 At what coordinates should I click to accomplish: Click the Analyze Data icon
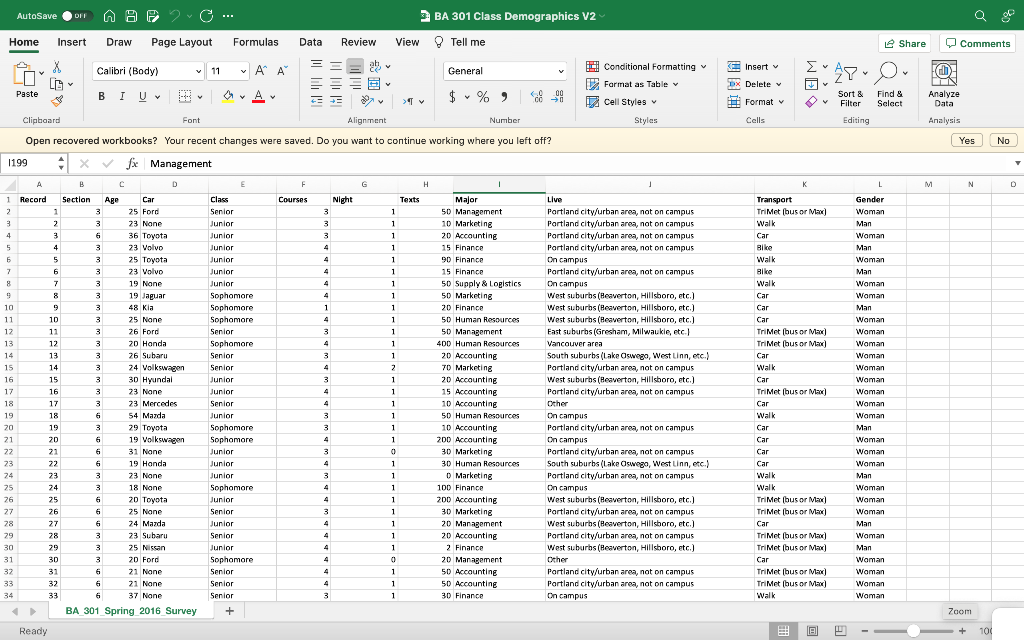click(x=943, y=74)
